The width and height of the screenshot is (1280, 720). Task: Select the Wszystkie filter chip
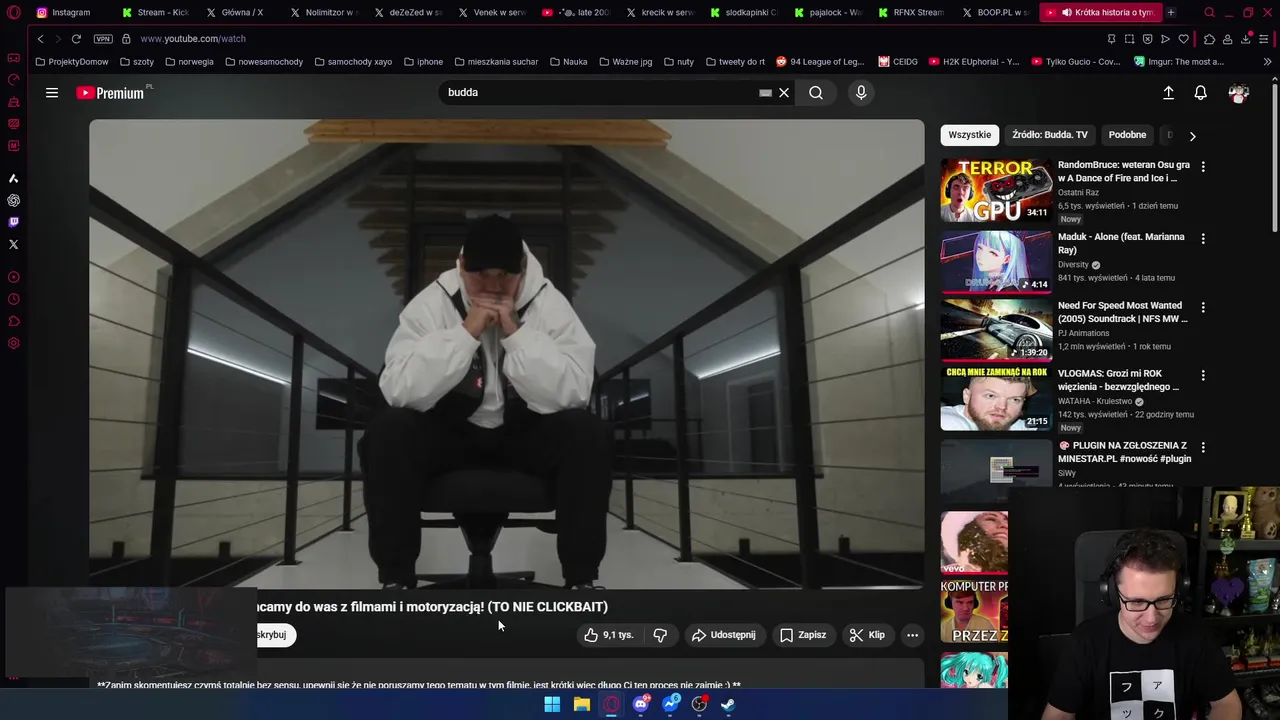pos(970,135)
